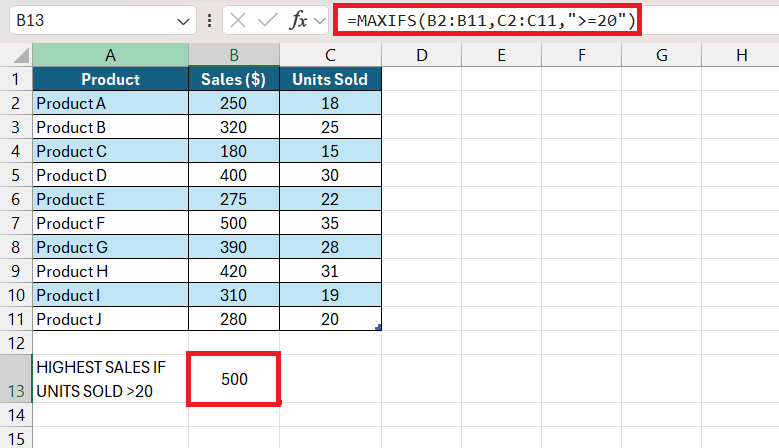Click units sold 18 for Product A
This screenshot has width=779, height=448.
click(x=330, y=103)
